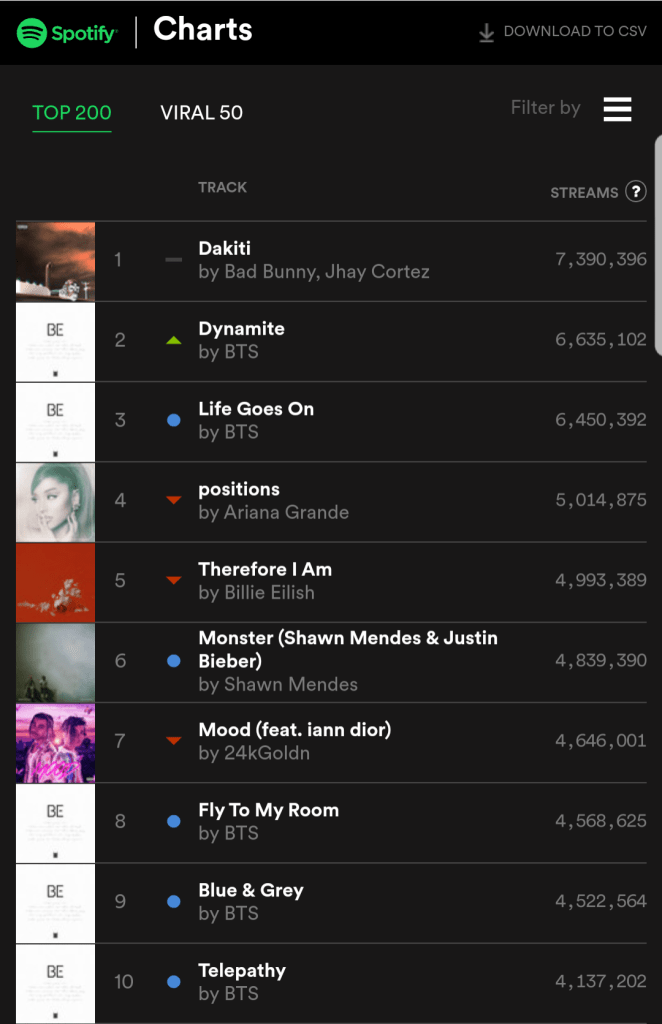Viewport: 662px width, 1024px height.
Task: Switch to the TOP 200 tab
Action: [x=72, y=112]
